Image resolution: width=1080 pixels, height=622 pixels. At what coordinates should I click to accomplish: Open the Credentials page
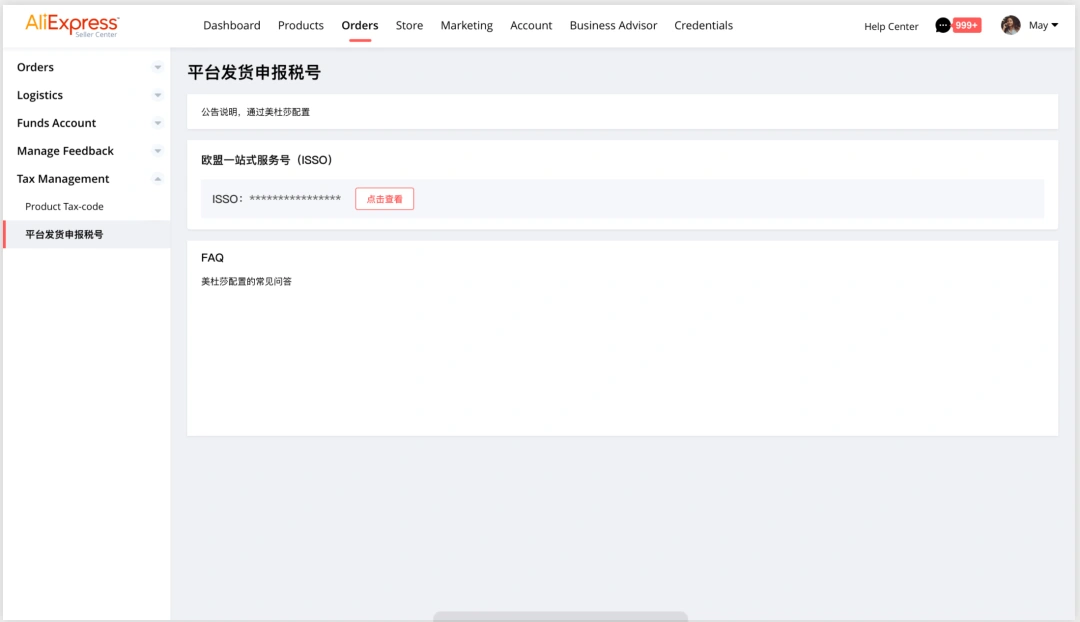pos(703,25)
